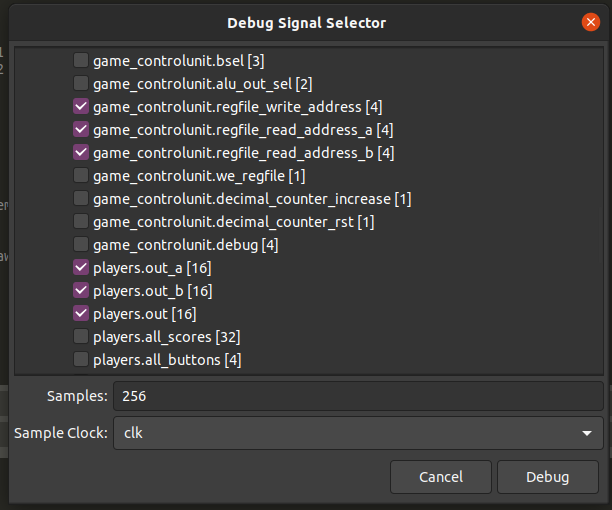Uncheck regfile_write_address signal
The width and height of the screenshot is (612, 510).
pyautogui.click(x=81, y=106)
